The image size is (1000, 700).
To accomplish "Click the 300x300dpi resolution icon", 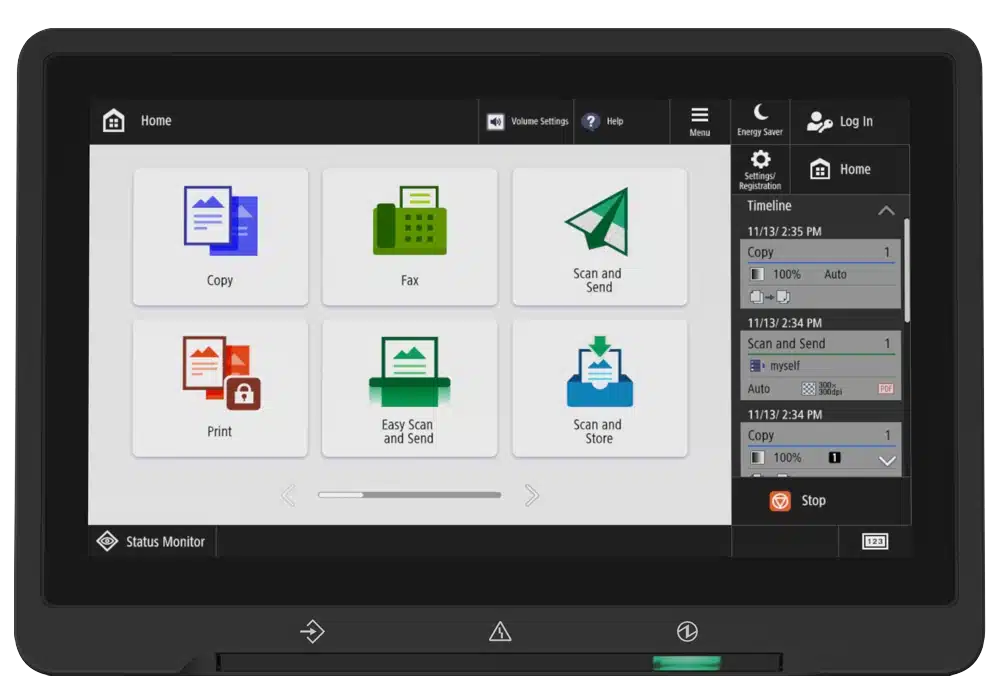I will click(822, 388).
